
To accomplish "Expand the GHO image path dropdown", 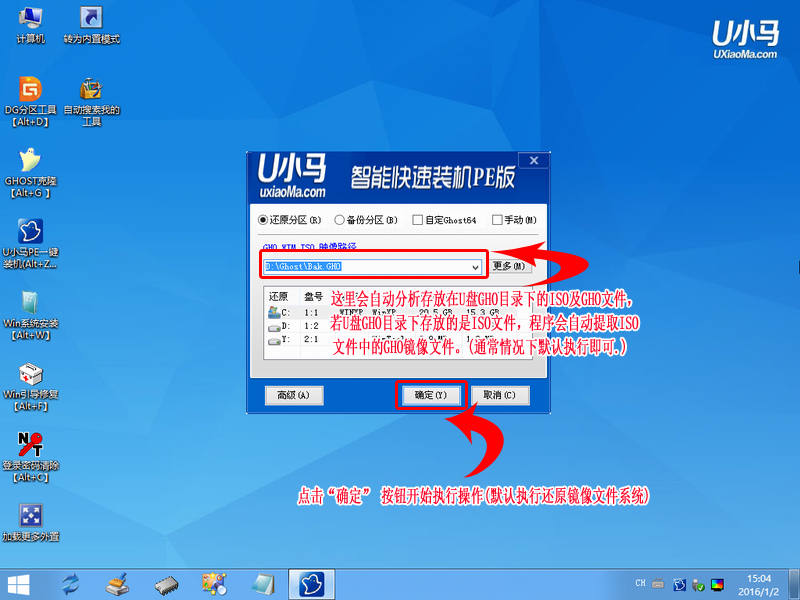I will click(x=477, y=267).
